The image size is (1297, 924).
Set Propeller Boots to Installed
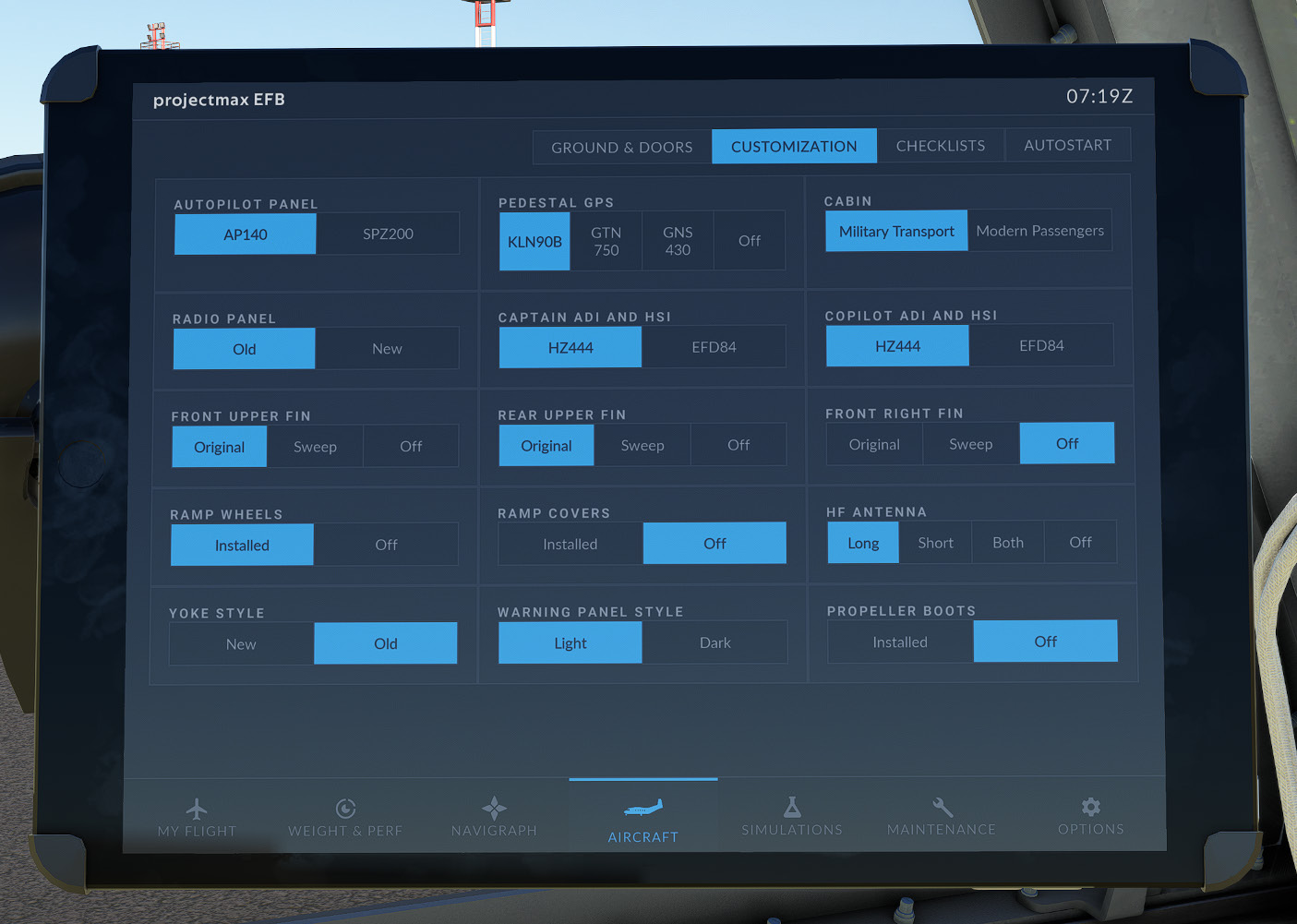pos(900,642)
